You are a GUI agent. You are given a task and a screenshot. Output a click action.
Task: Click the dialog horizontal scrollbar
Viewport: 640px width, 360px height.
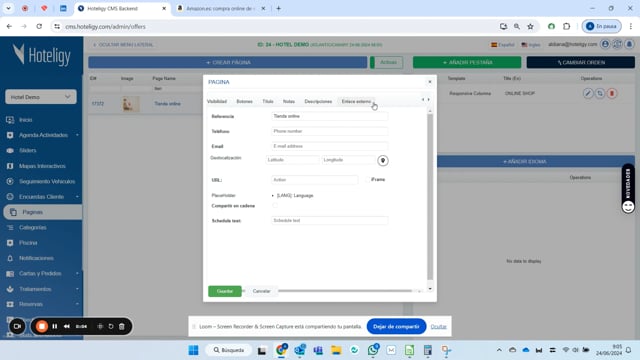345,291
